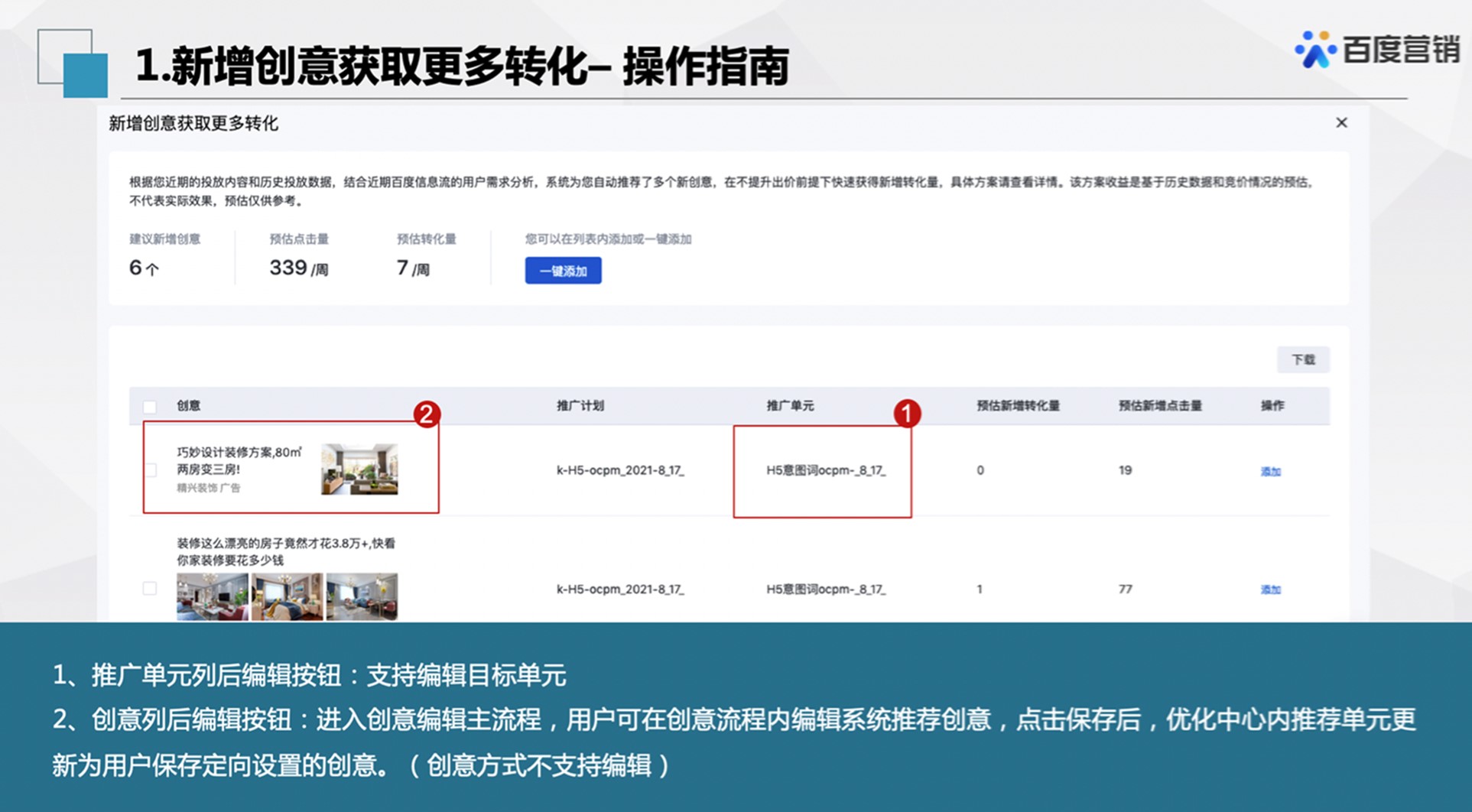1472x812 pixels.
Task: Select first row's H5意图词ocpm-_8_17_ unit cell
Action: 826,471
